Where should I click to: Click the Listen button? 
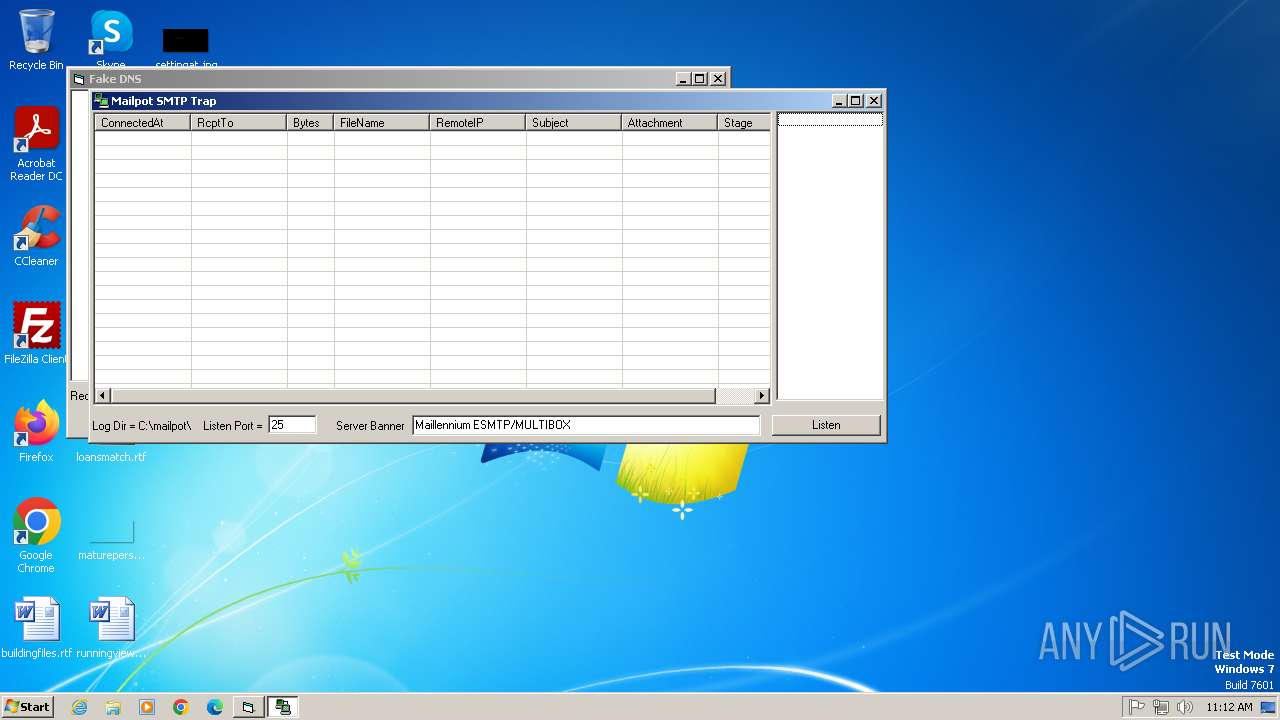[x=826, y=425]
